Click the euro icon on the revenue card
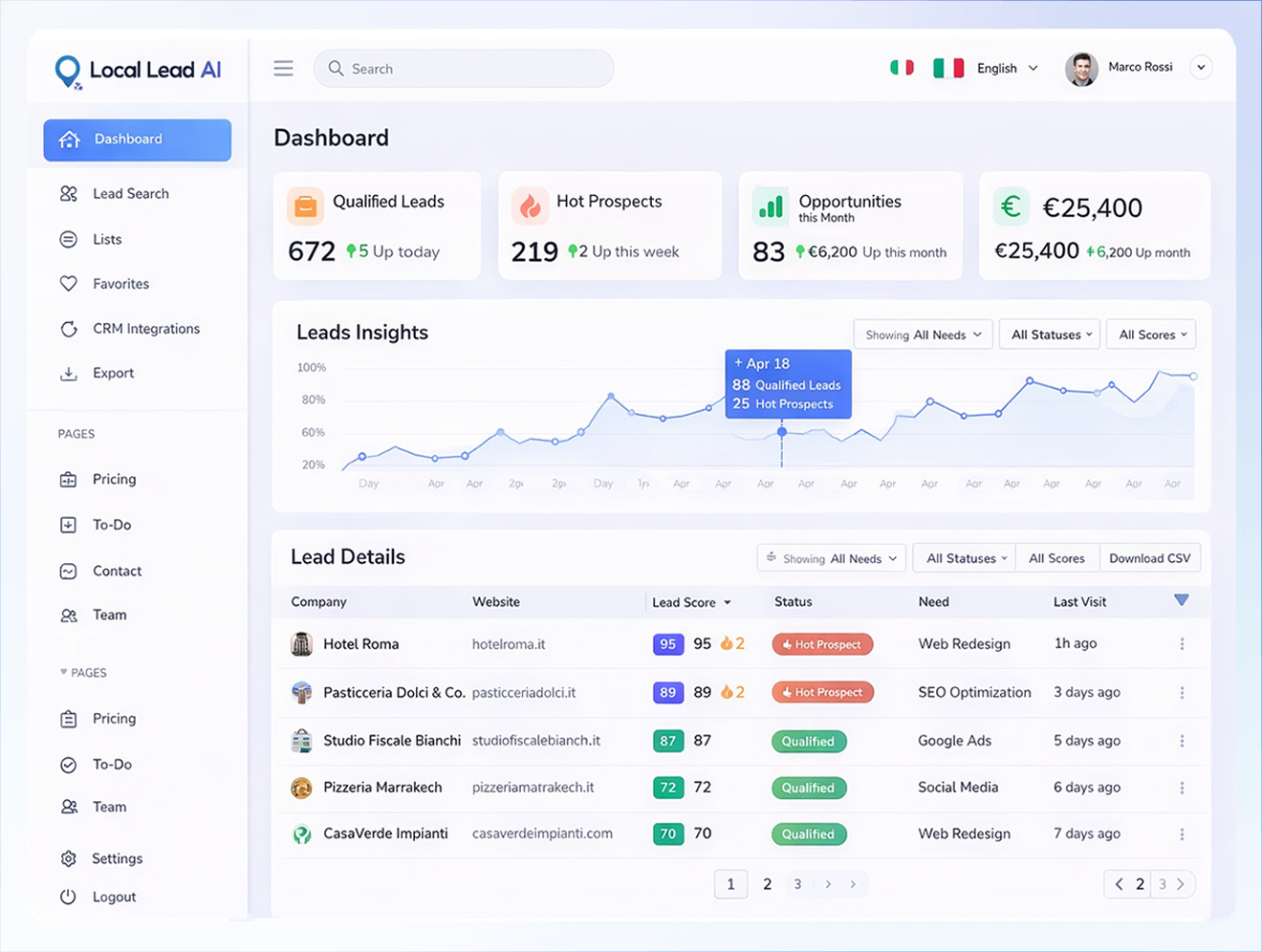Viewport: 1262px width, 952px height. tap(1011, 205)
